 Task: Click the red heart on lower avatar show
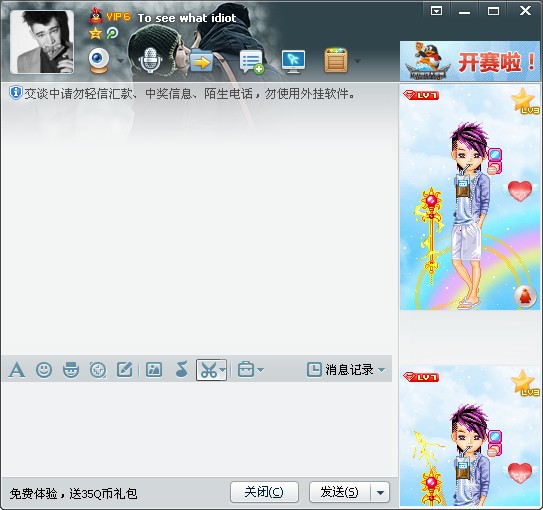(520, 473)
